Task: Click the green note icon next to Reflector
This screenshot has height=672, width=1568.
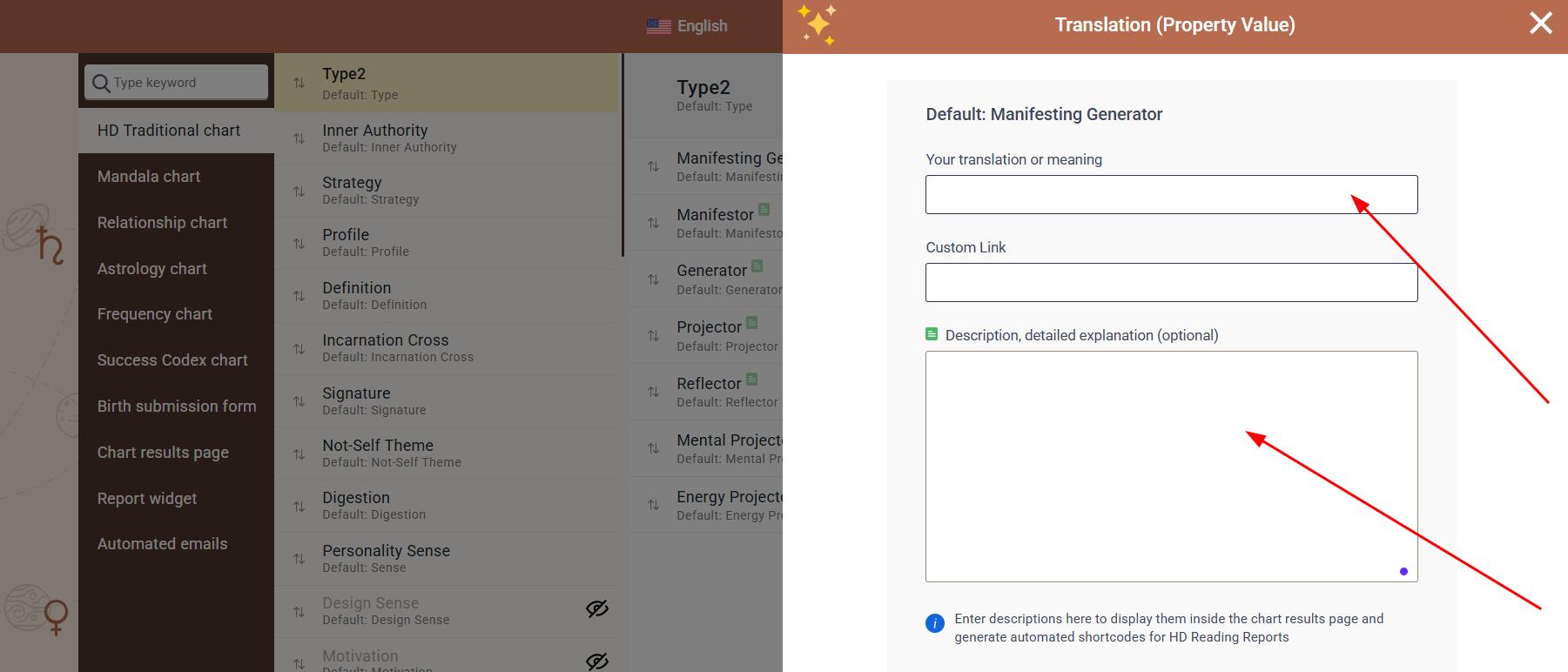Action: pyautogui.click(x=751, y=379)
